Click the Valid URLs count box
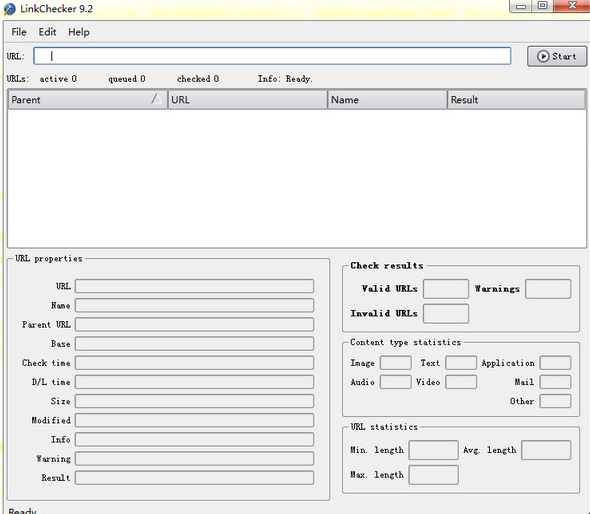 [446, 289]
